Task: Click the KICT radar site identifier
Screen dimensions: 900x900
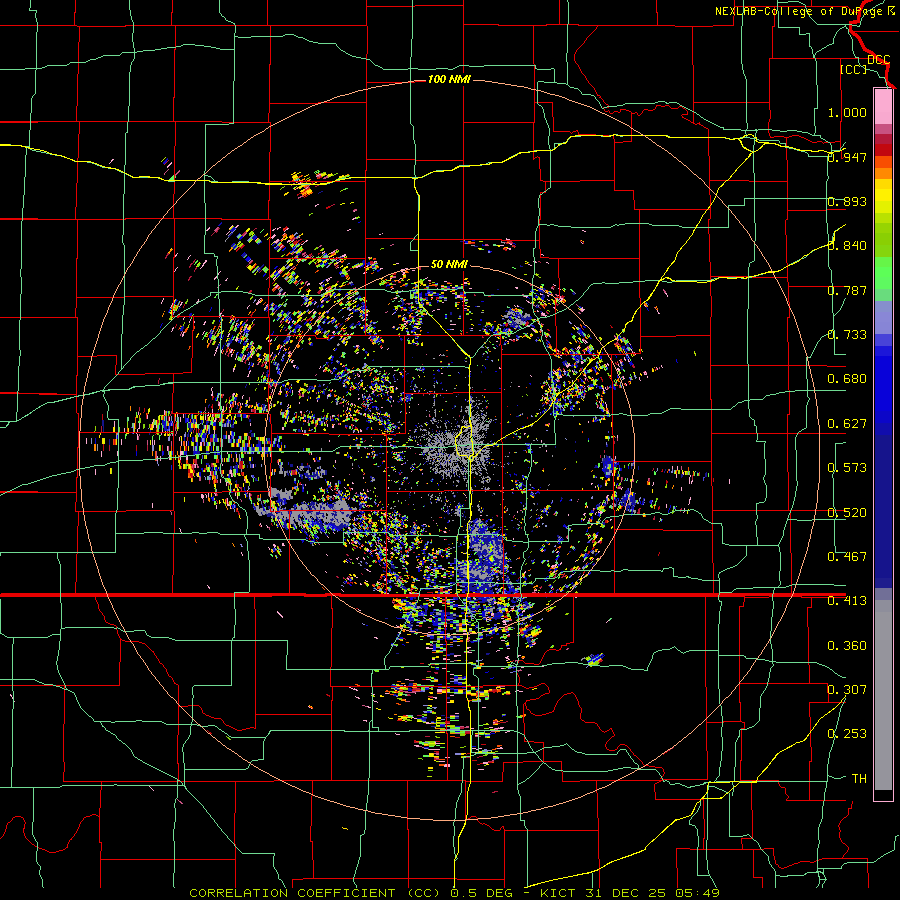Action: pyautogui.click(x=560, y=893)
